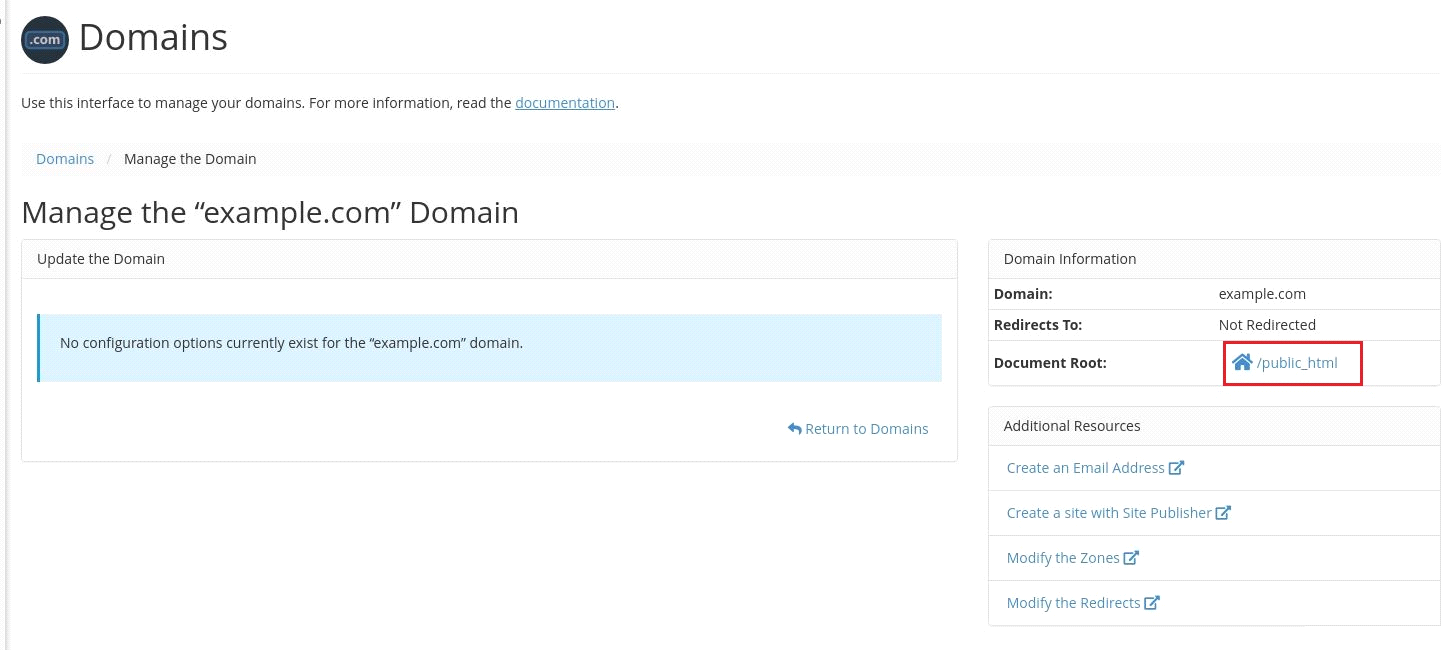Image resolution: width=1450 pixels, height=650 pixels.
Task: Click Create an Email Address
Action: (x=1085, y=467)
